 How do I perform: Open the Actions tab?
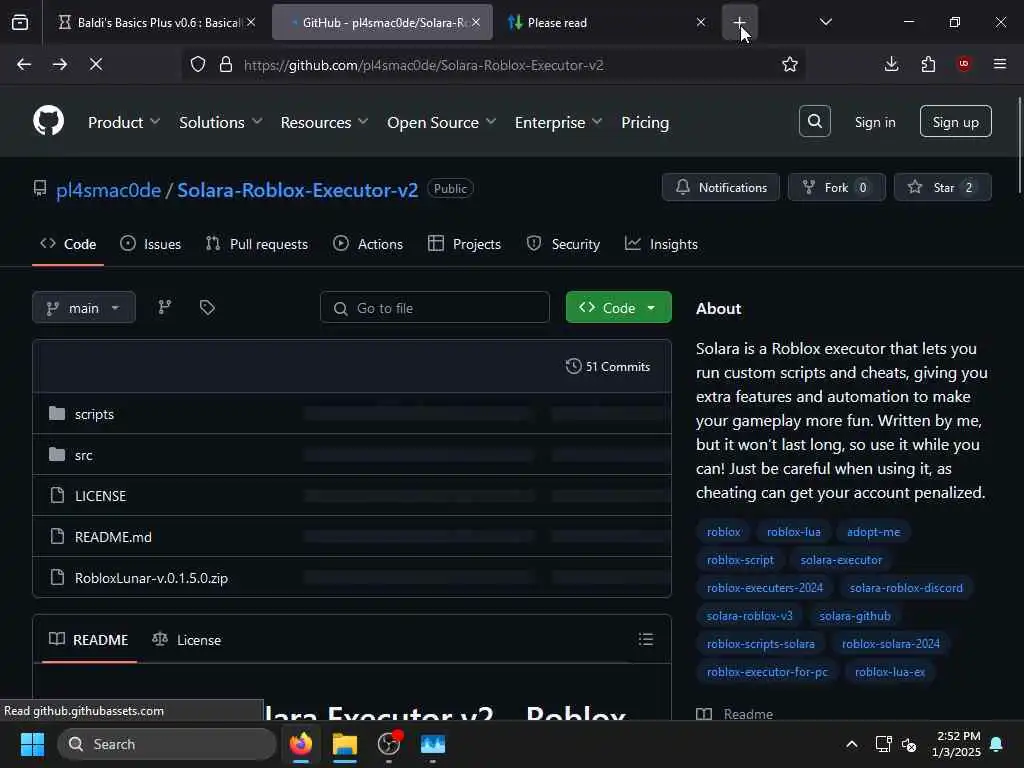[368, 244]
